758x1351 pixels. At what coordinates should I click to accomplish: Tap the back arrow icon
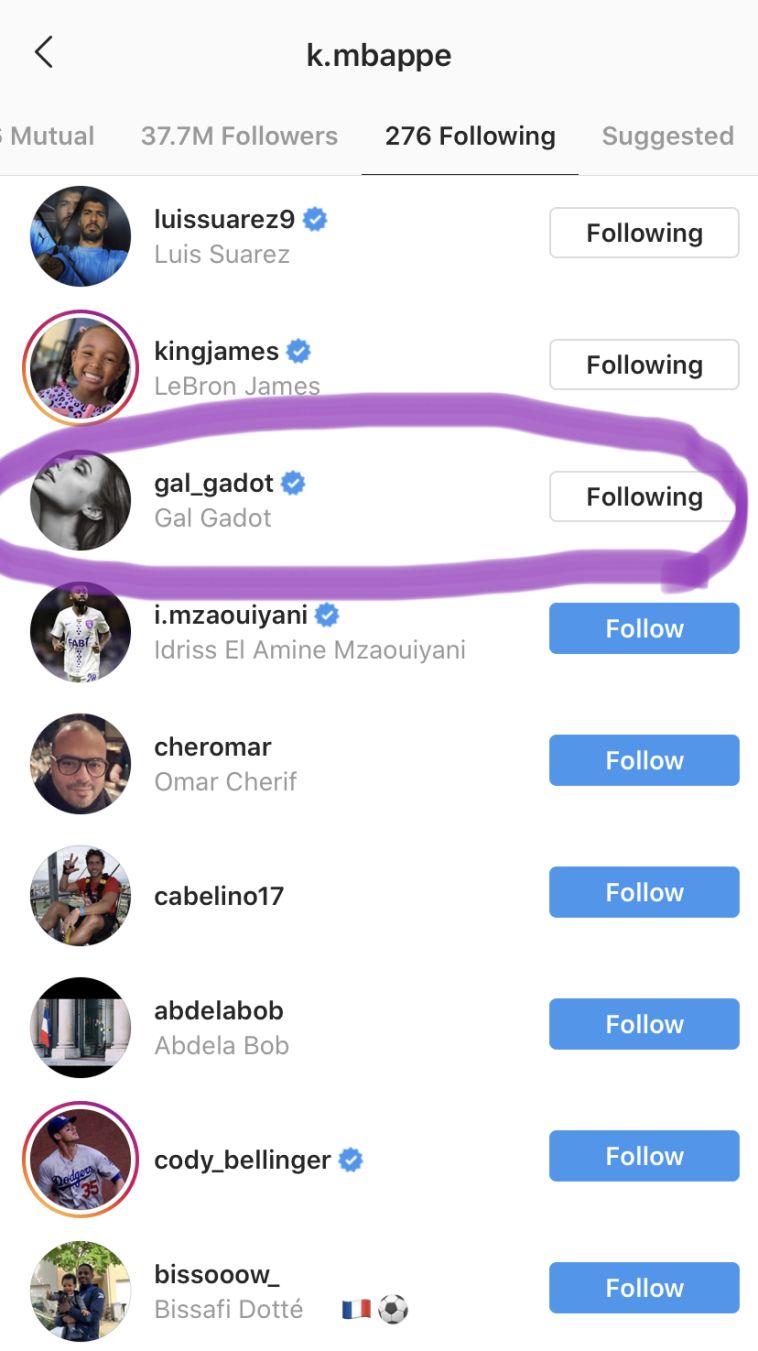43,52
